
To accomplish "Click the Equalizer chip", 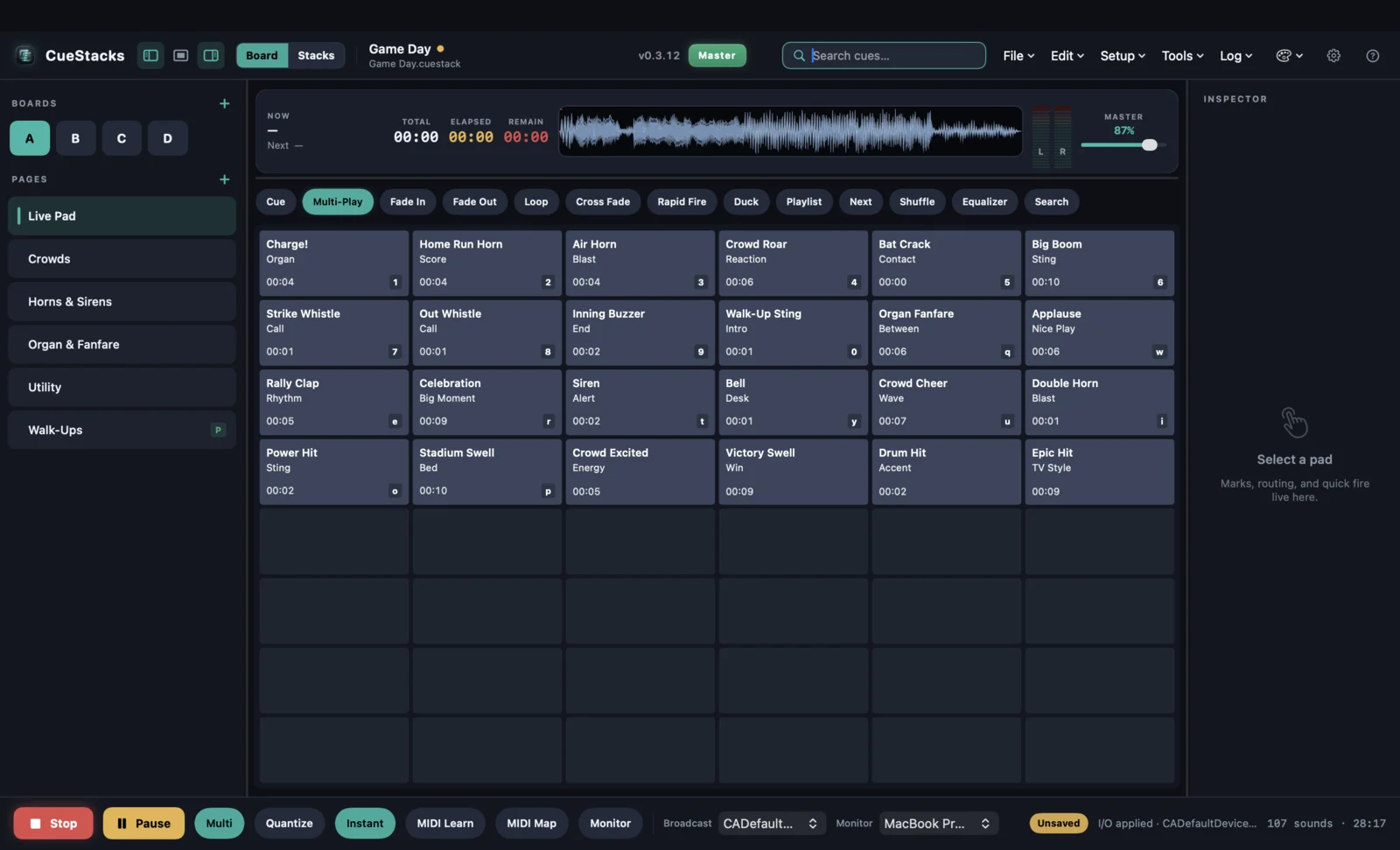I will point(984,201).
